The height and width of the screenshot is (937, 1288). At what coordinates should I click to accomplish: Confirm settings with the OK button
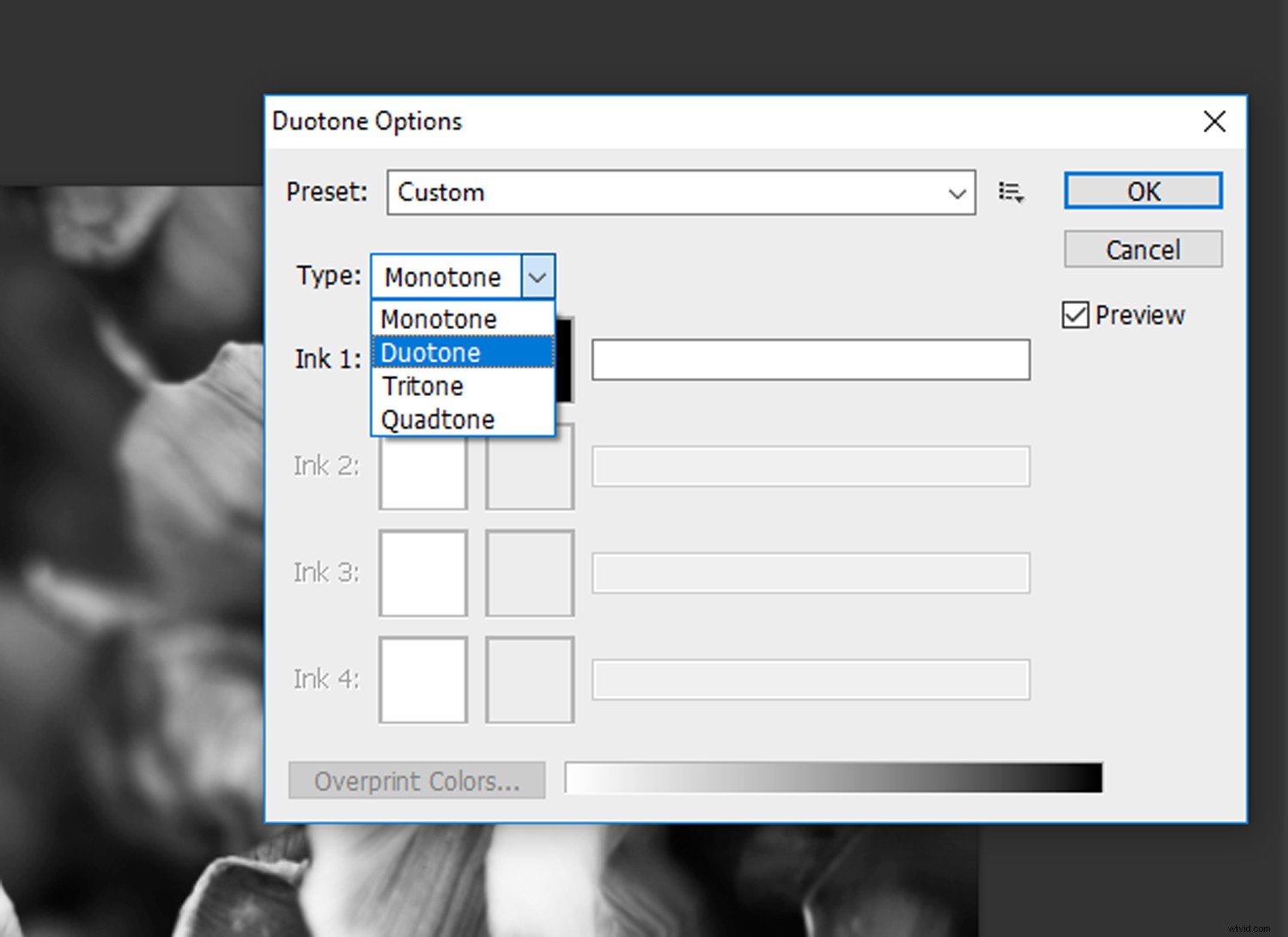[x=1142, y=191]
